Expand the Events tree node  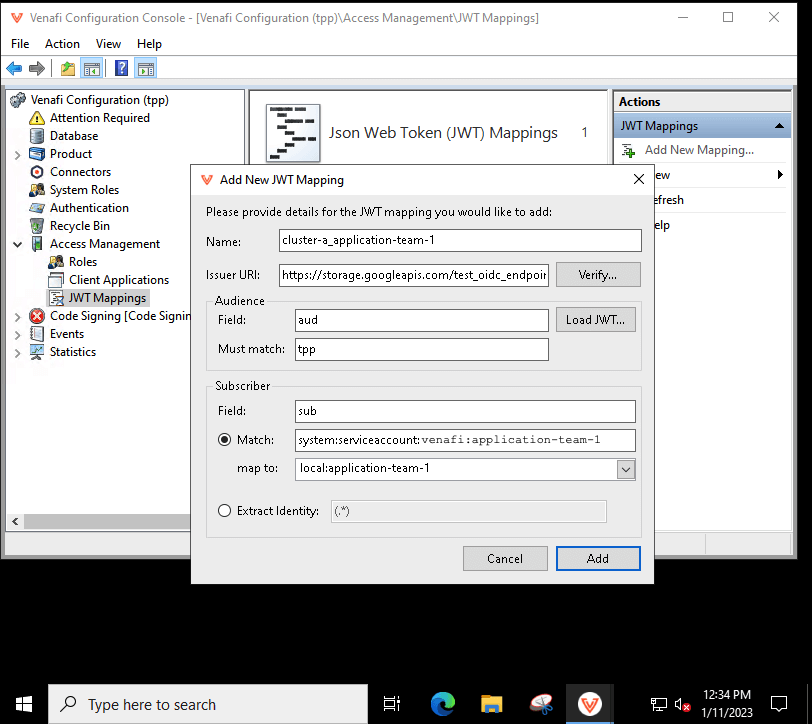click(17, 335)
